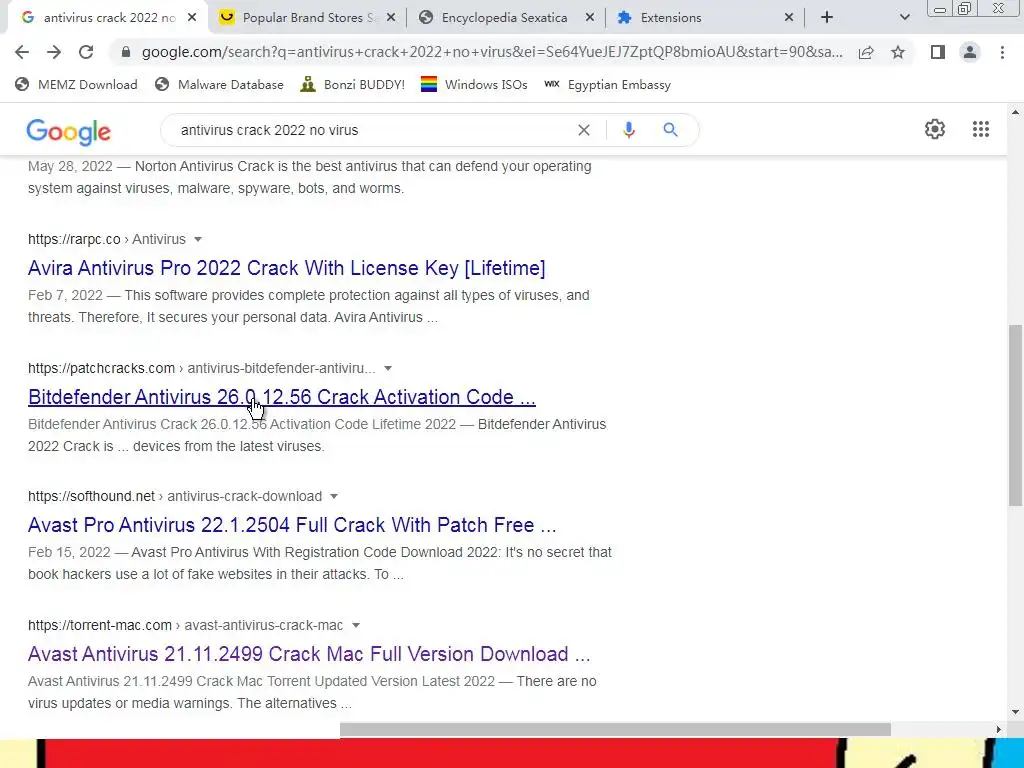Click the horizontal scrollbar thumb
Viewport: 1024px width, 768px height.
[615, 729]
